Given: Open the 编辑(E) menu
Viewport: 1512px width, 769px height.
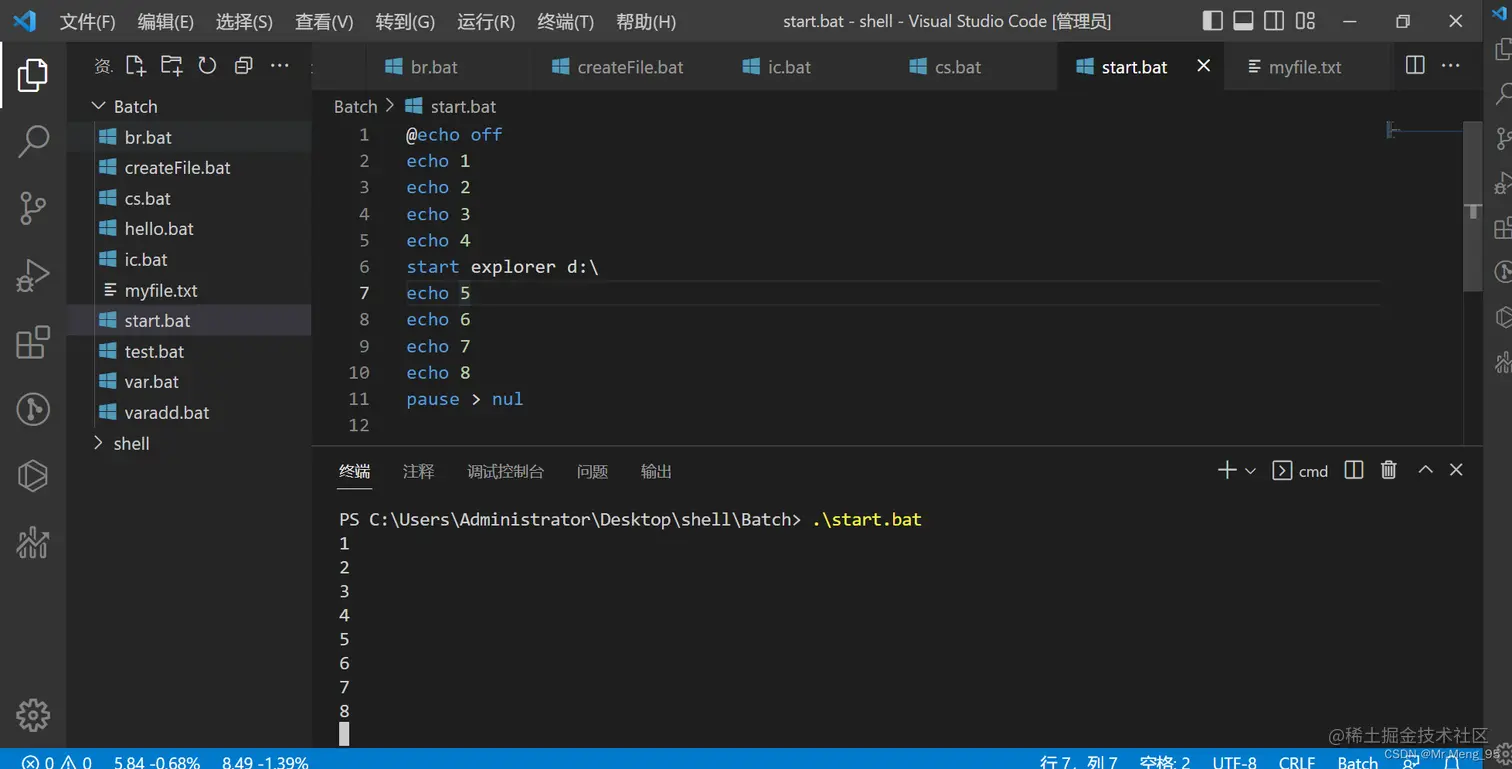Looking at the screenshot, I should (166, 22).
